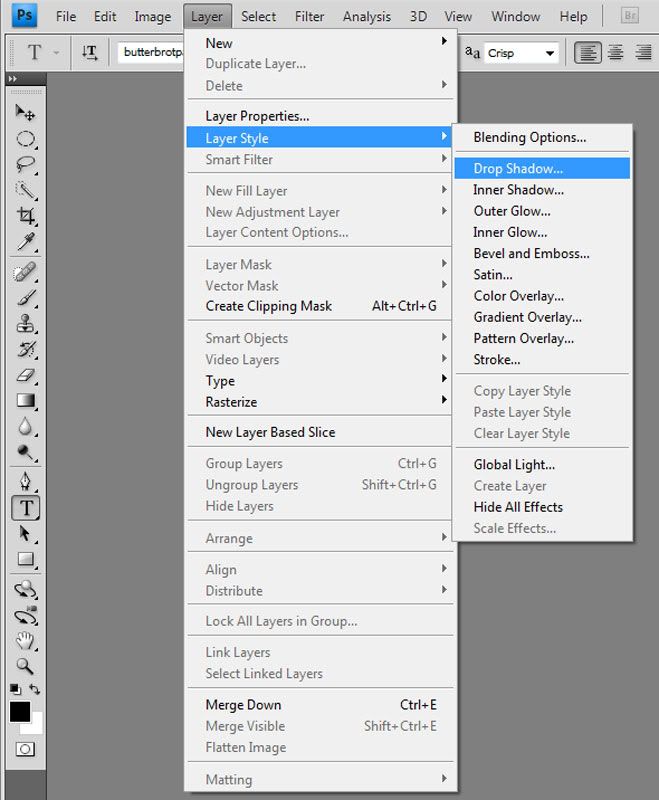Choose Blending Options in submenu
The image size is (659, 800).
point(542,137)
